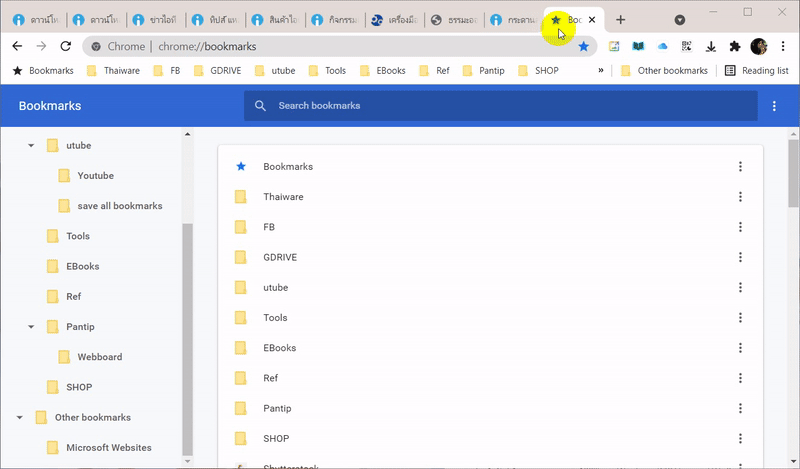Switch to the เครื่องมือ tab

coord(395,20)
